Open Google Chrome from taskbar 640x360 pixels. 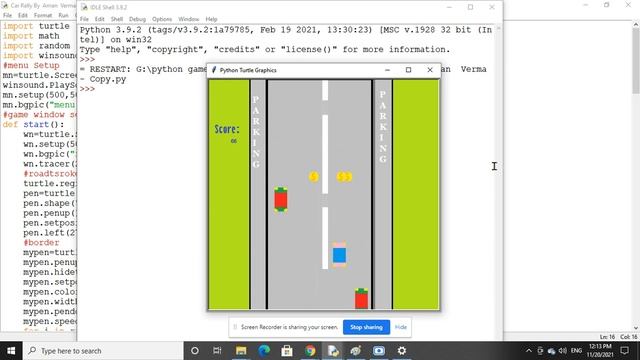pyautogui.click(x=310, y=351)
